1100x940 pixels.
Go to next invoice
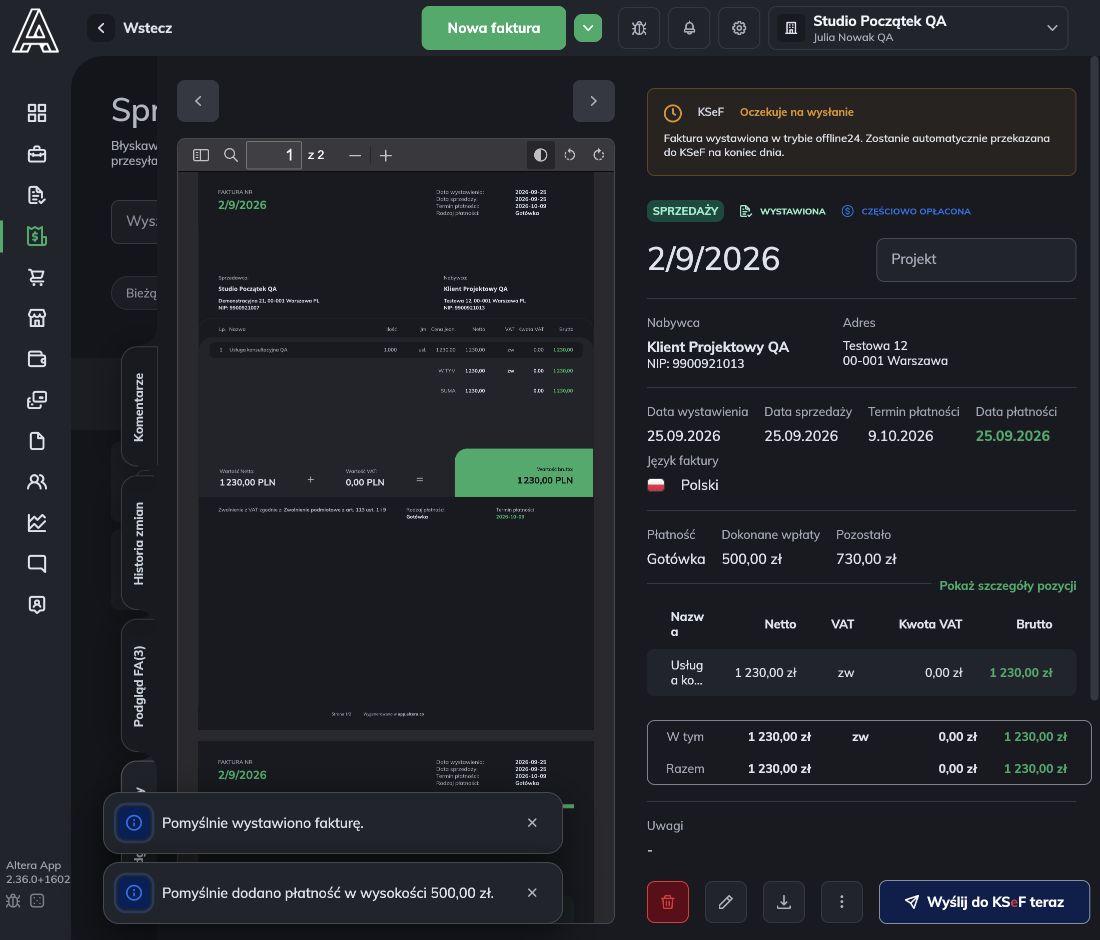tap(593, 101)
